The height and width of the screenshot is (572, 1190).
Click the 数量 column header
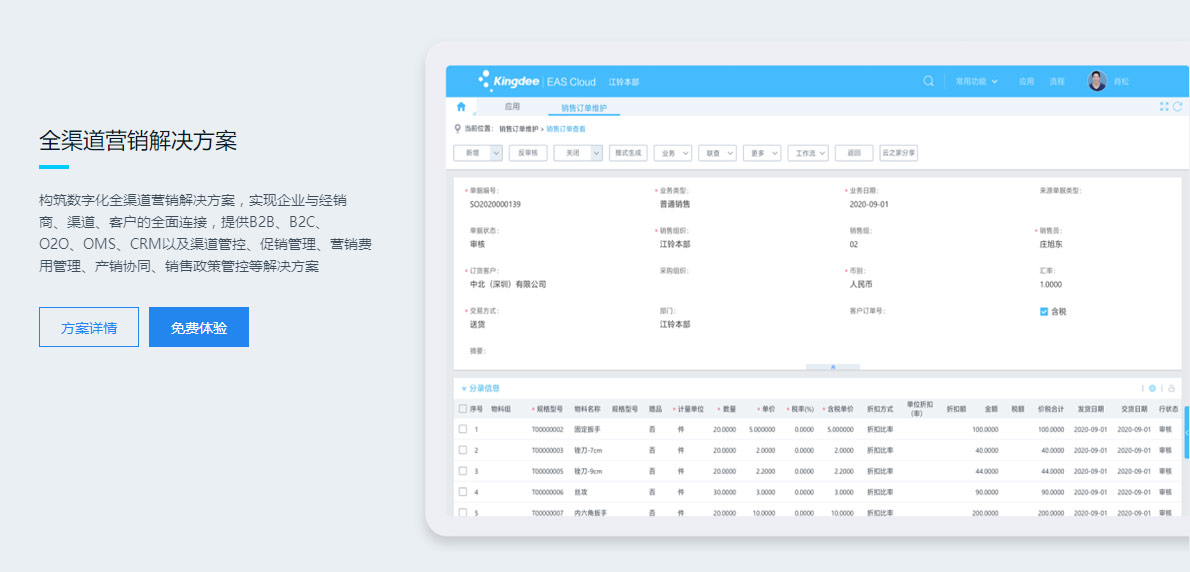click(729, 409)
